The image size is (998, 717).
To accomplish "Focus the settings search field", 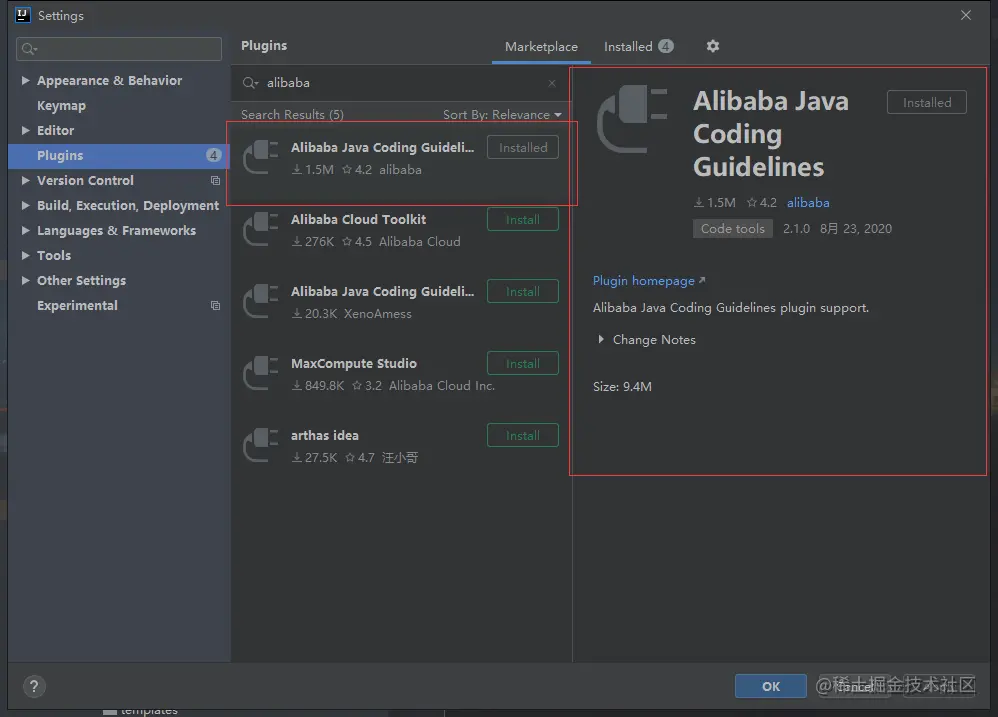I will 119,49.
